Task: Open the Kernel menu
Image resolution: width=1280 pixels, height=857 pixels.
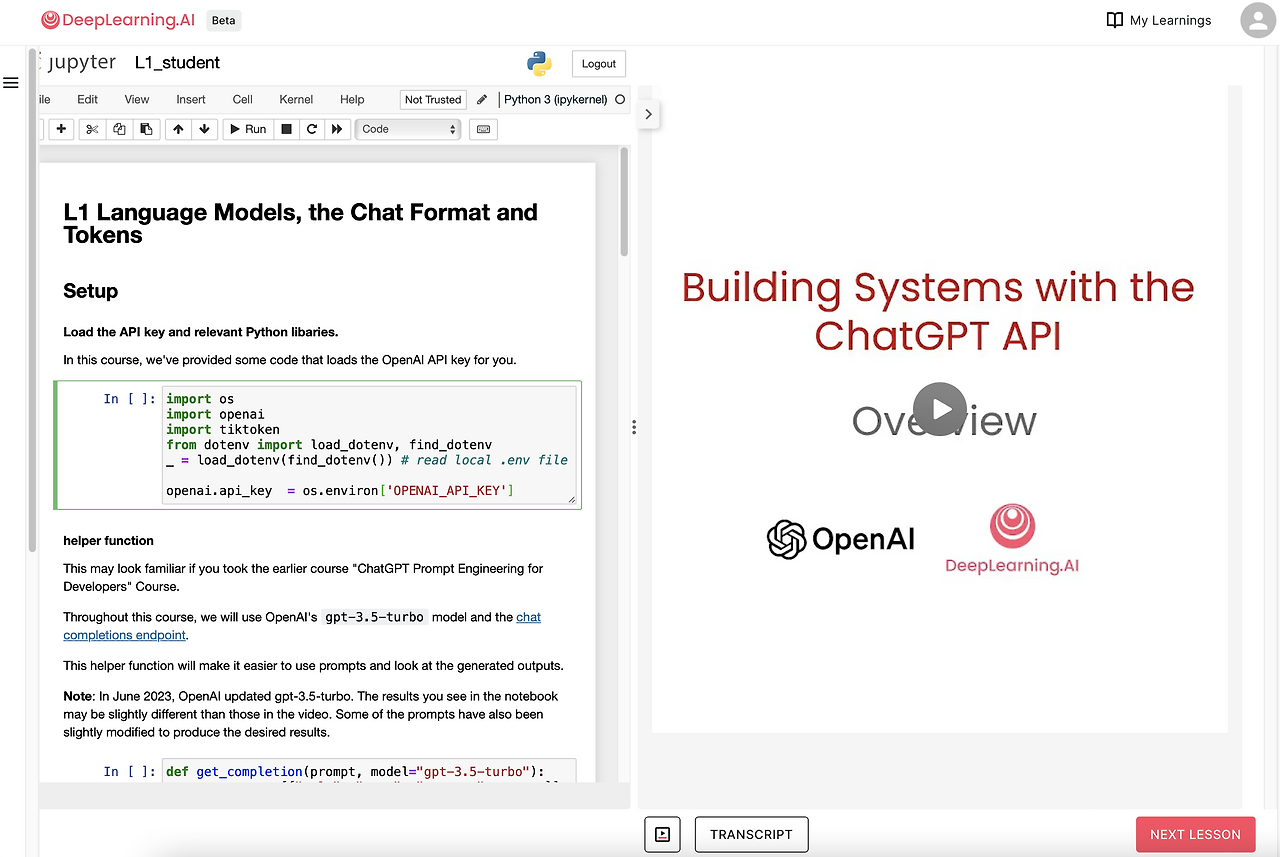Action: 296,99
